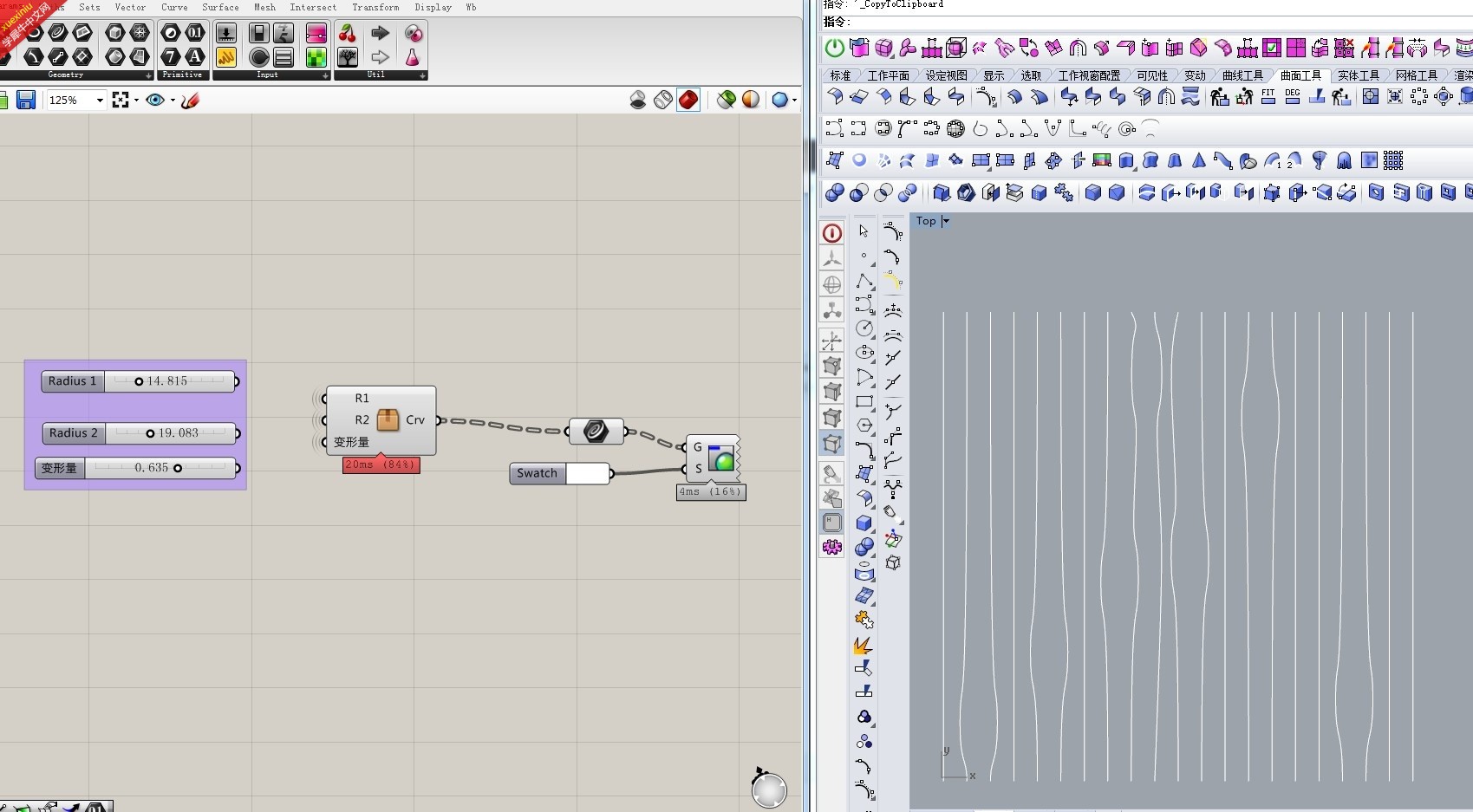1473x812 pixels.
Task: Toggle no-preview mode in Grasshopper
Action: click(x=638, y=100)
